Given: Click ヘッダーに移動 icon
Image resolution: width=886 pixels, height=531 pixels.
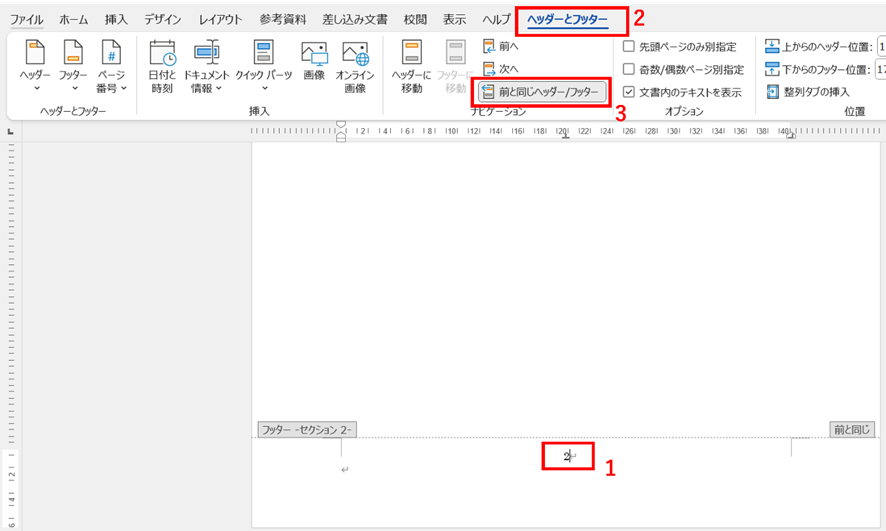Looking at the screenshot, I should [410, 55].
